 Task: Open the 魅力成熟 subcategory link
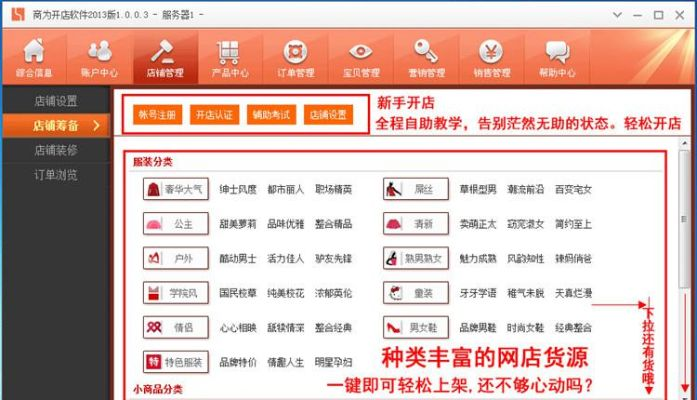(478, 258)
